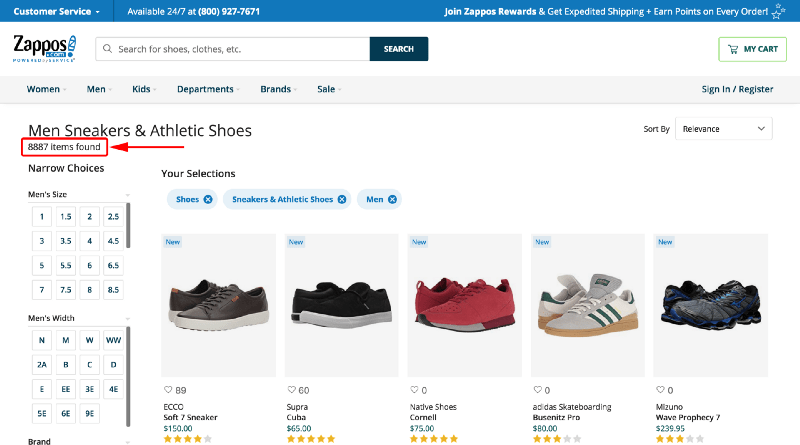Select men's width WW
This screenshot has width=800, height=445.
tap(113, 340)
